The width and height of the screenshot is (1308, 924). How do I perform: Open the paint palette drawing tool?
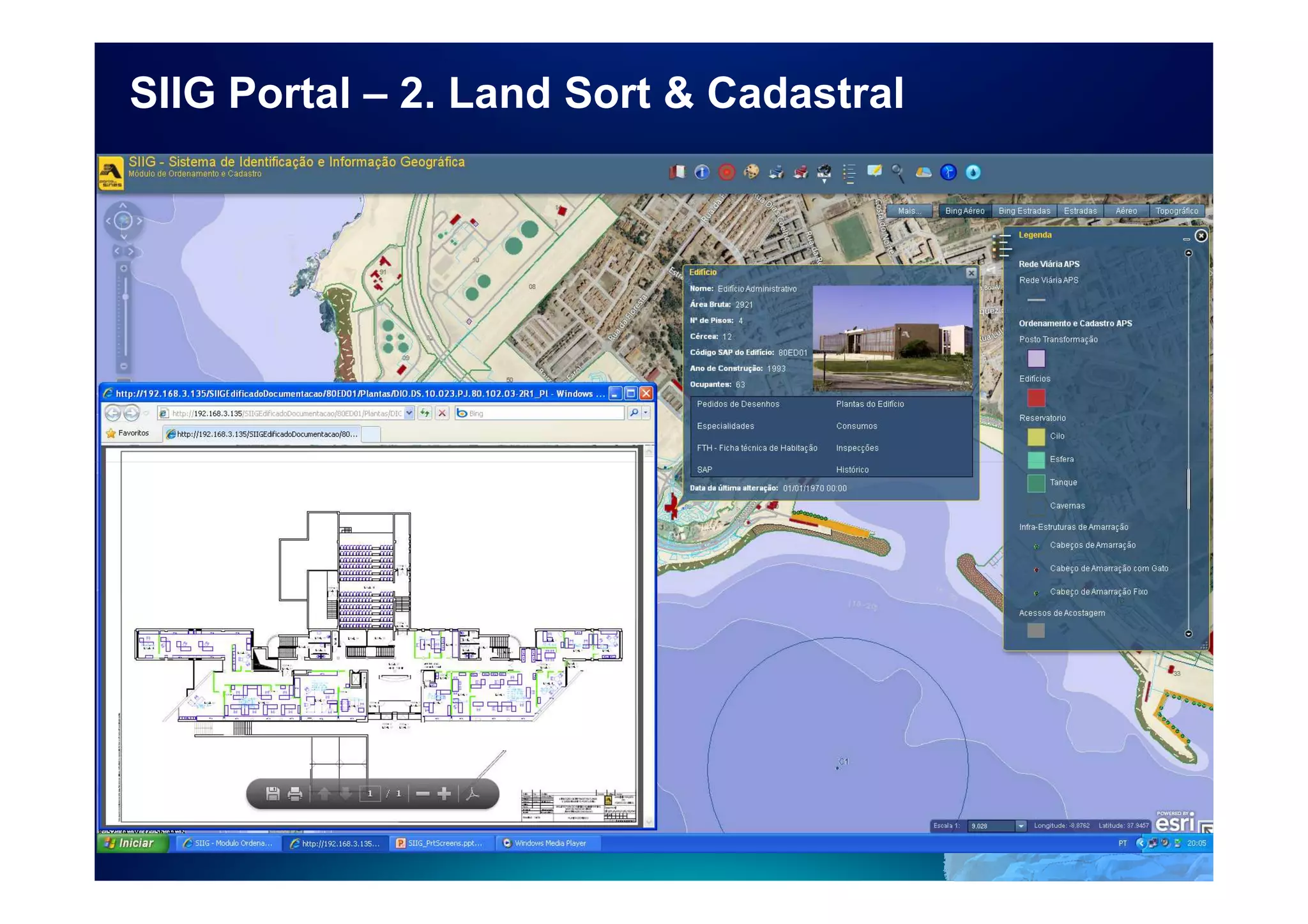(752, 172)
